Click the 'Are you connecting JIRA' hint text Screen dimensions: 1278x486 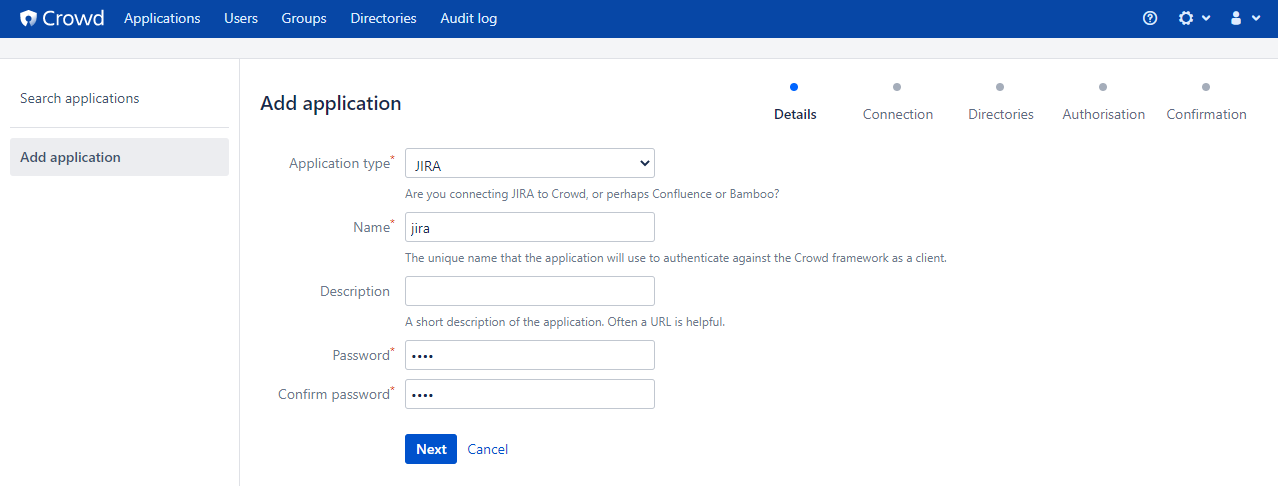(592, 194)
